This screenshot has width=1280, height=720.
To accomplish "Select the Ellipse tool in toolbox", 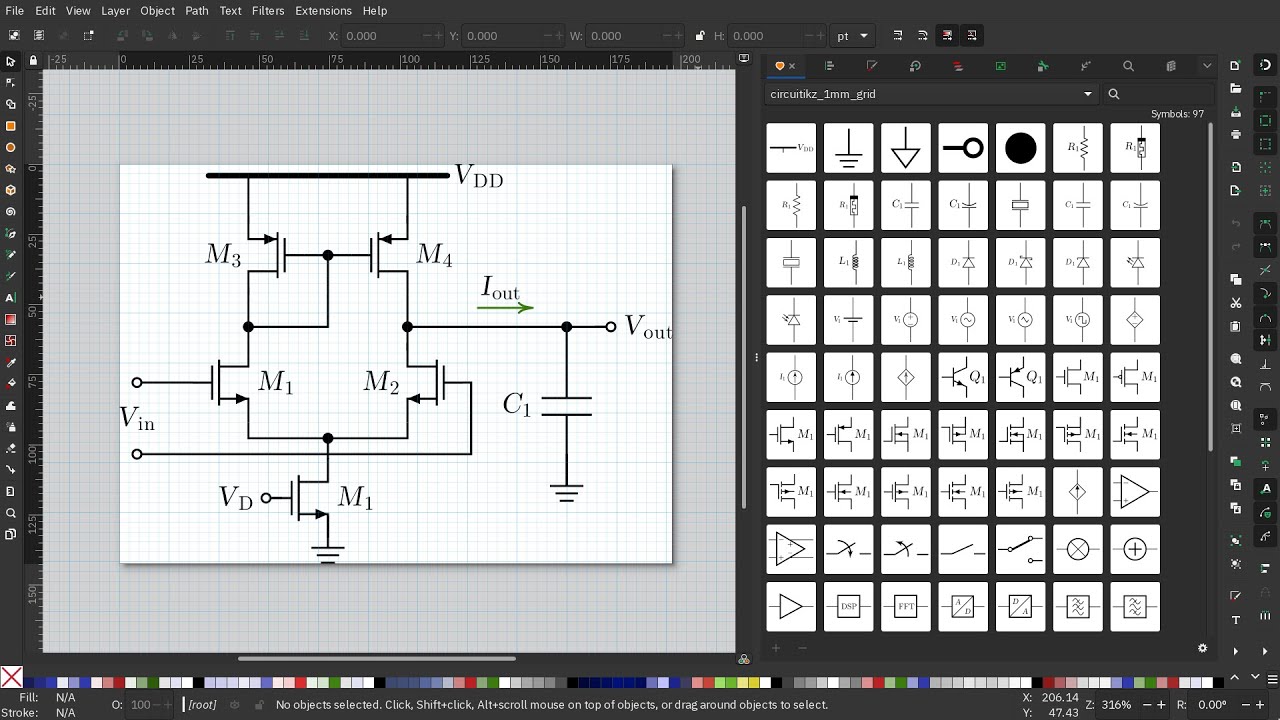I will (x=11, y=147).
